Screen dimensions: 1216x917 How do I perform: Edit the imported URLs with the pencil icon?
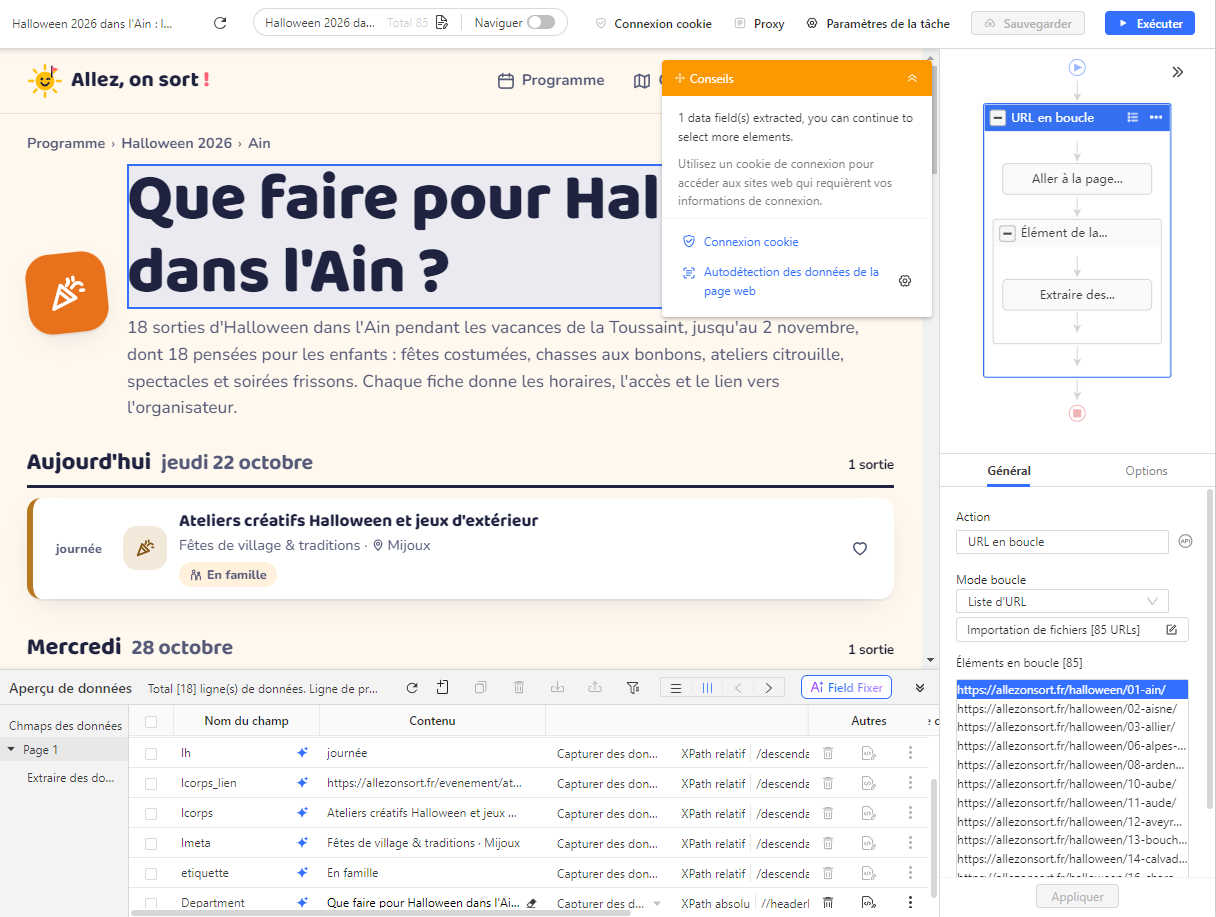[1172, 630]
